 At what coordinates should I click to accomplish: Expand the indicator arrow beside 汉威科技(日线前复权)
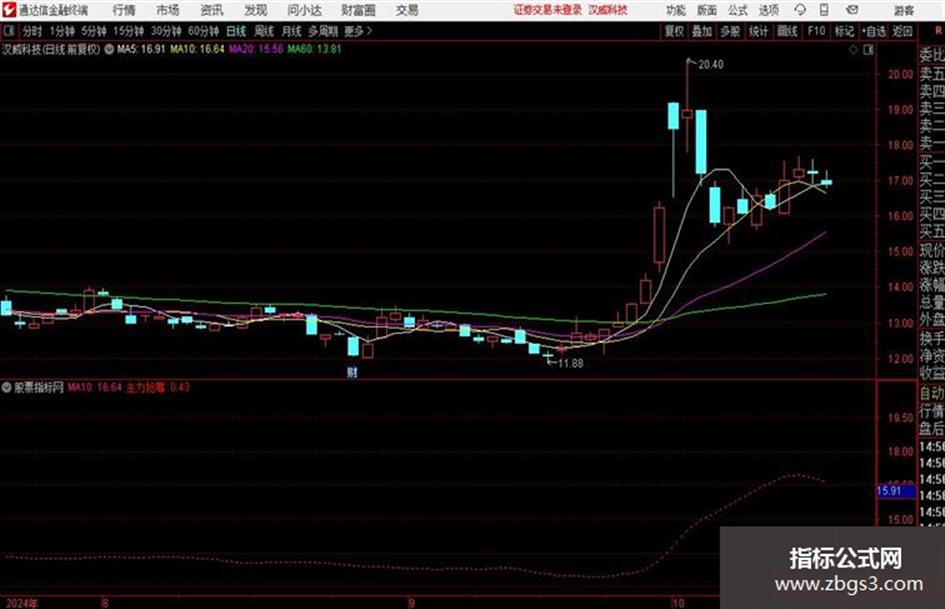109,49
